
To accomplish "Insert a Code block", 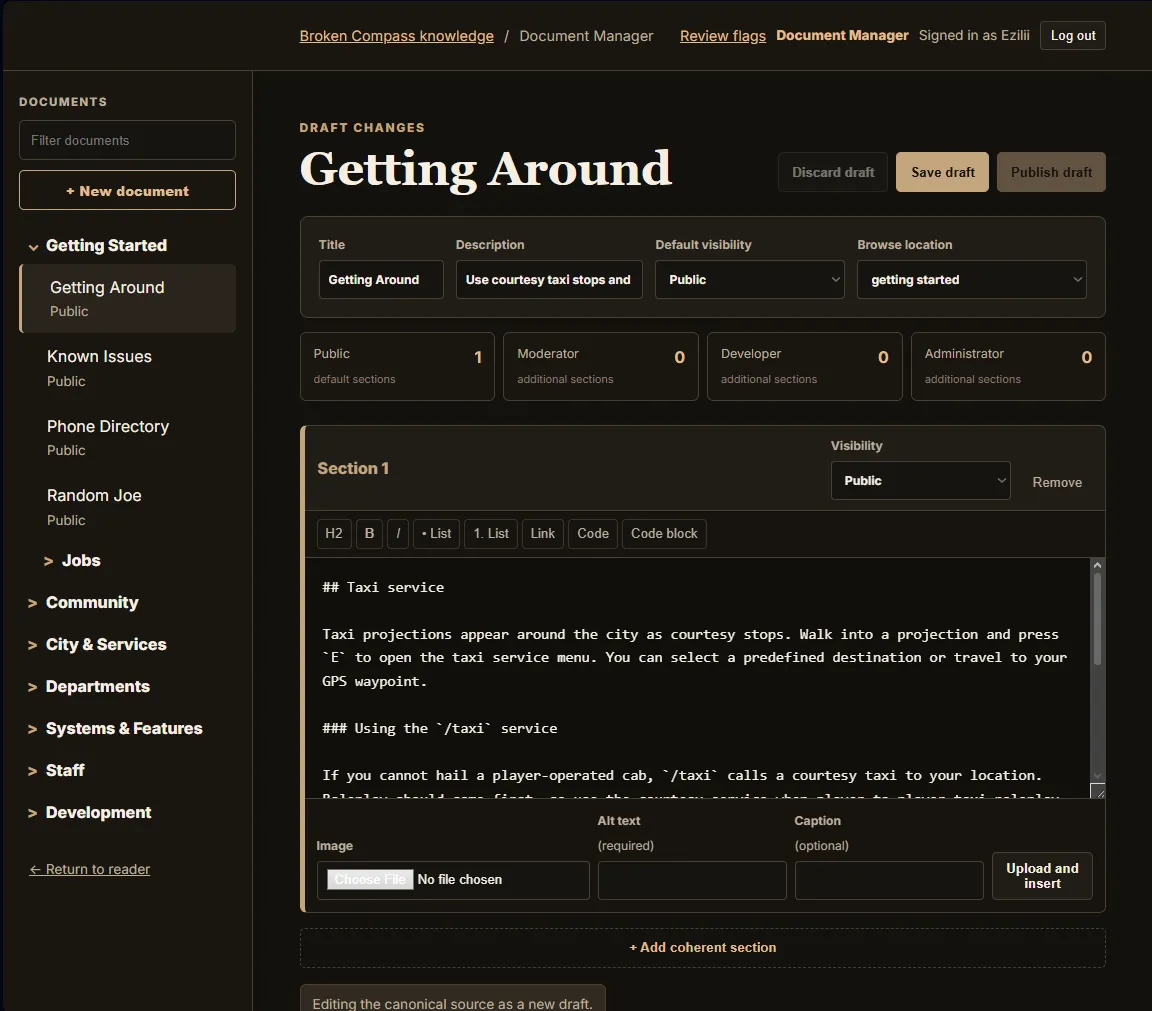I will [664, 533].
